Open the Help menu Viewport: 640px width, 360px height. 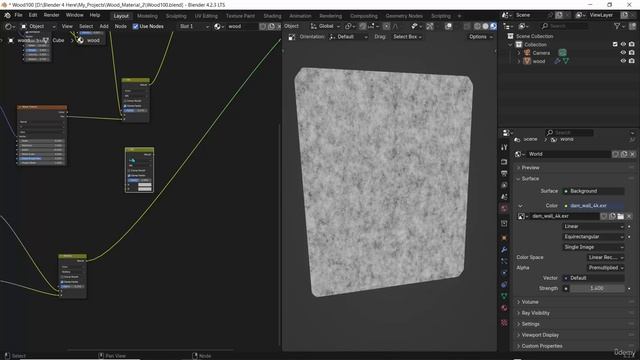point(95,15)
